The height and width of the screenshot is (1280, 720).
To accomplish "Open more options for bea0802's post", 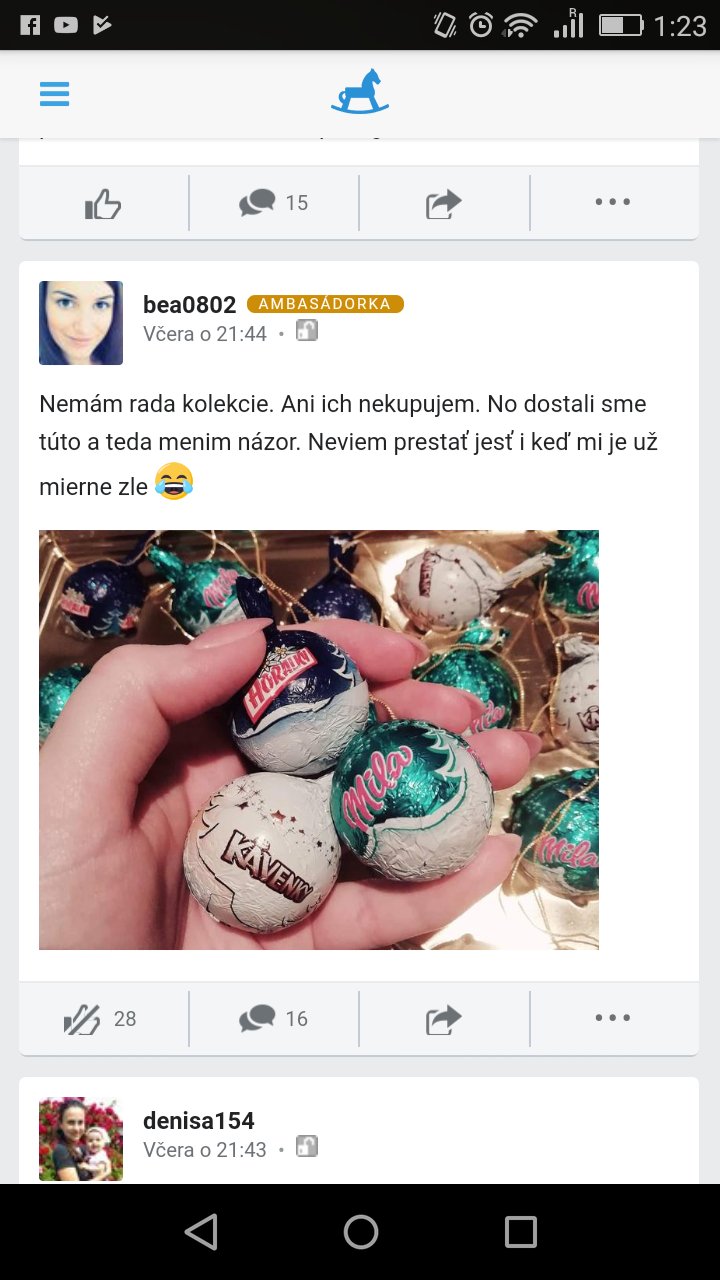I will (x=613, y=1018).
